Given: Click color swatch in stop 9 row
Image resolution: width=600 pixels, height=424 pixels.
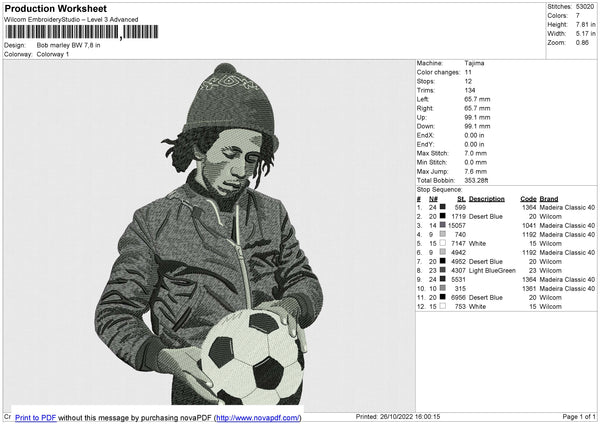Looking at the screenshot, I should point(442,279).
